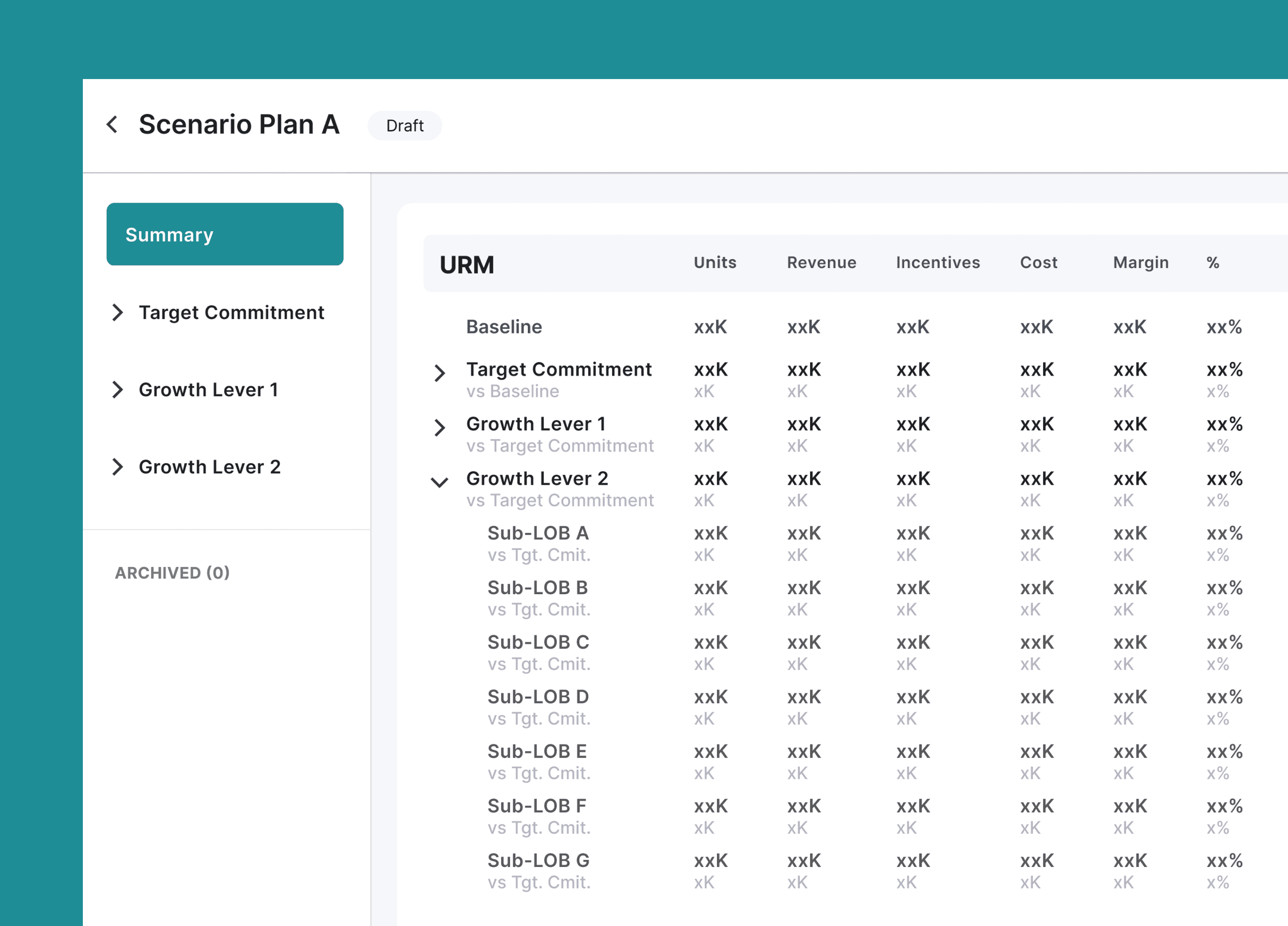1288x926 pixels.
Task: Click the back arrow beside Scenario Plan A
Action: tap(113, 124)
